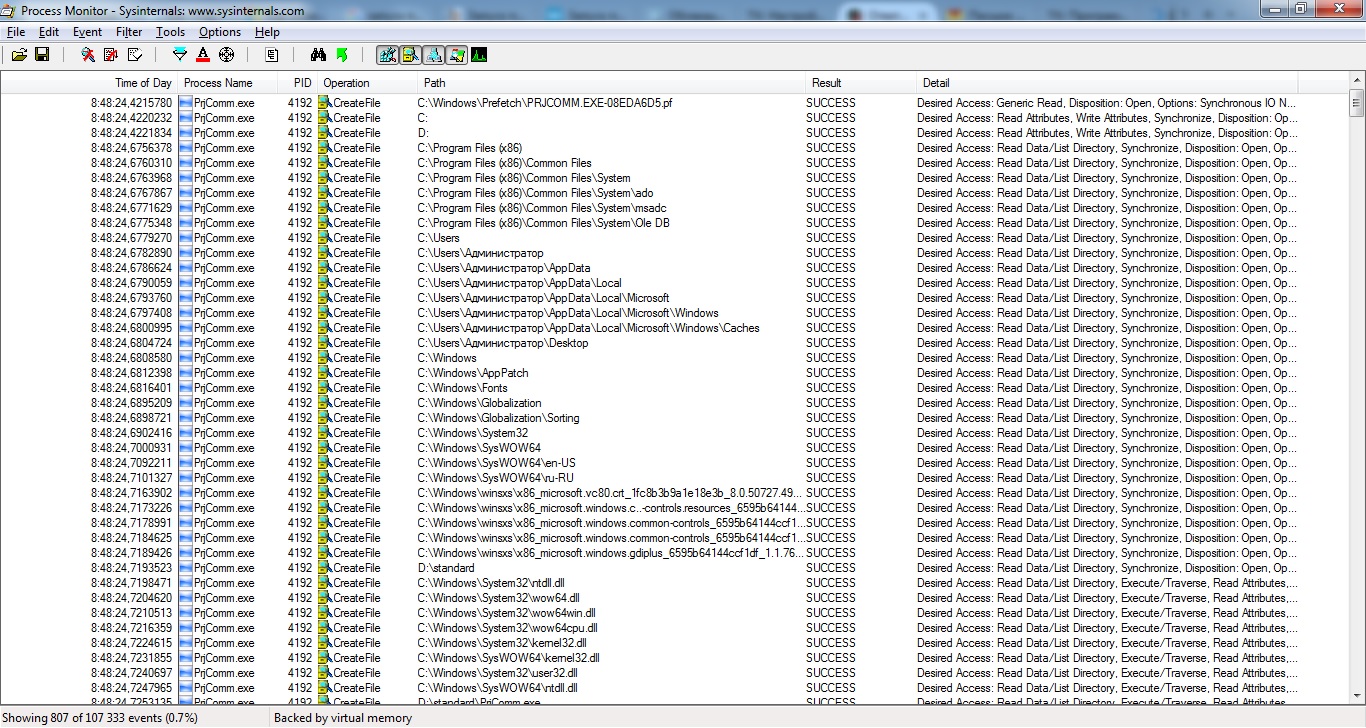Image resolution: width=1366 pixels, height=728 pixels.
Task: Open the Help menu
Action: (x=267, y=32)
